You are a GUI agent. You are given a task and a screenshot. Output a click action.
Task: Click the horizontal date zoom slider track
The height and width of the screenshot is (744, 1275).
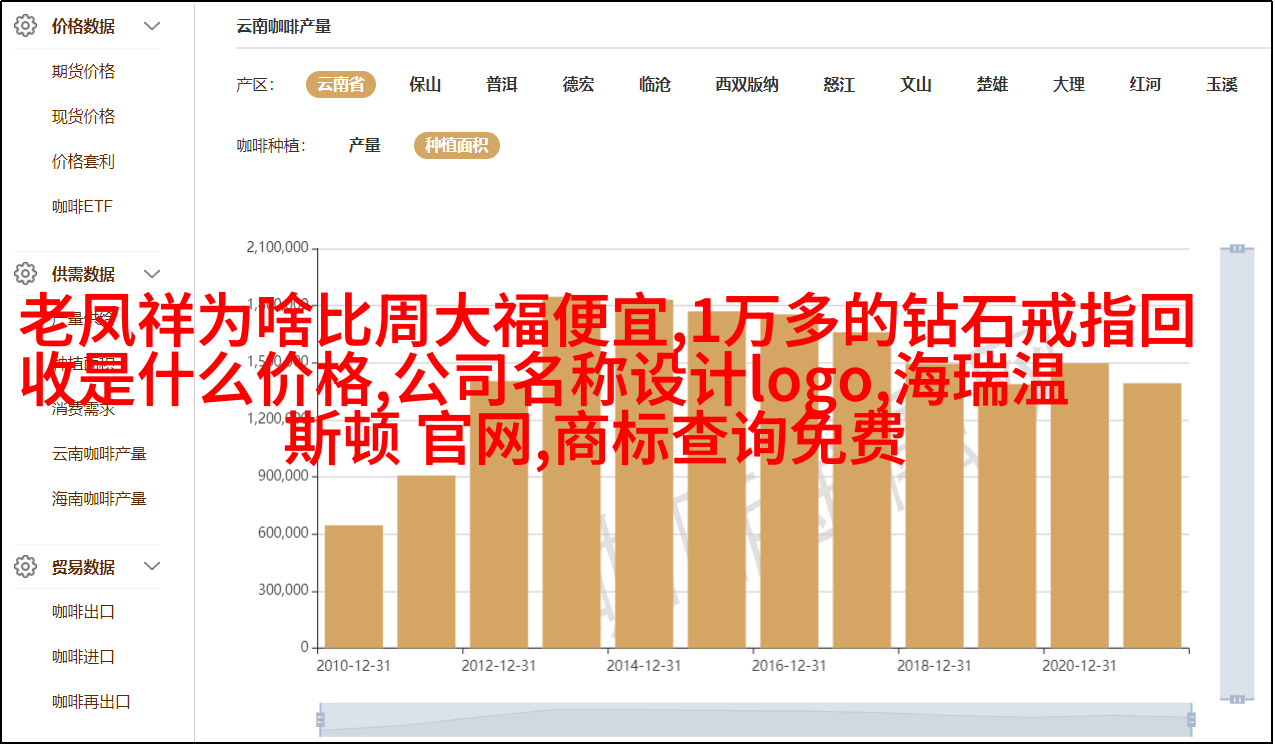click(754, 719)
